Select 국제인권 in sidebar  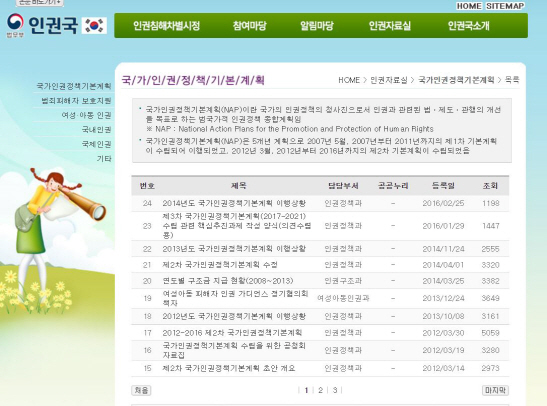[x=96, y=144]
